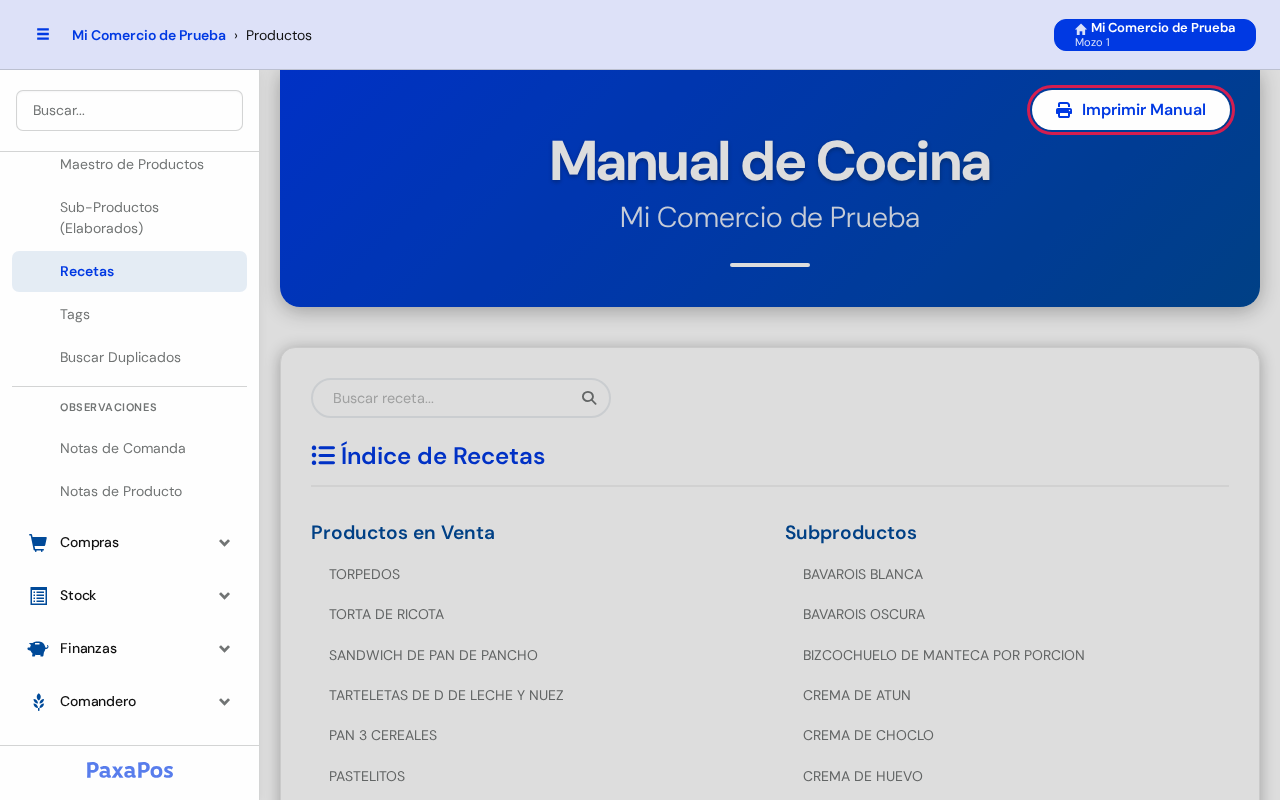The height and width of the screenshot is (800, 1280).
Task: Open the BAVAROIS BLANCA subproduct
Action: (863, 574)
